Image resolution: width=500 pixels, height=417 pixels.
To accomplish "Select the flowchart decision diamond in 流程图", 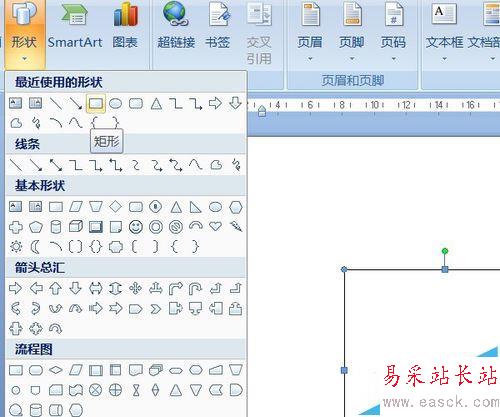I will tap(56, 370).
